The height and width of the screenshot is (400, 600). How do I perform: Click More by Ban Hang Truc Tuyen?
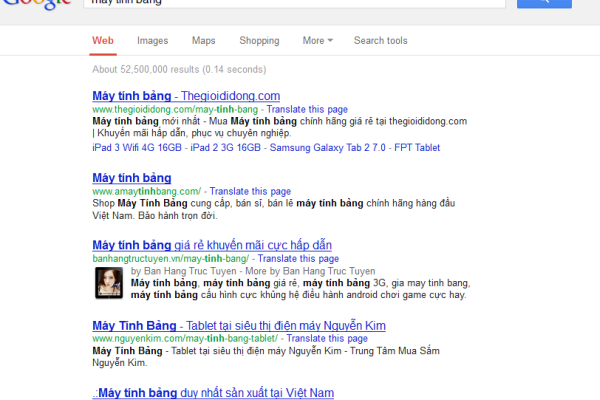(x=310, y=271)
